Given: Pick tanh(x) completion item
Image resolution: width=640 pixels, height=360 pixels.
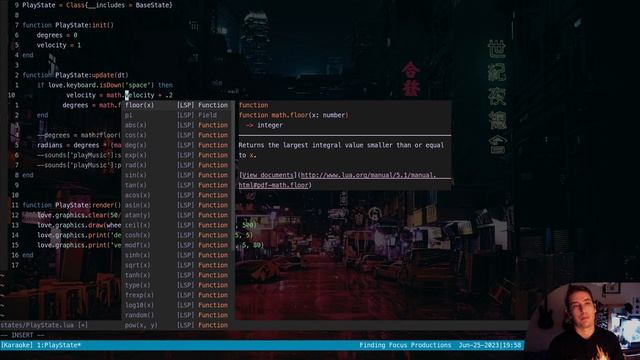Looking at the screenshot, I should (x=178, y=275).
